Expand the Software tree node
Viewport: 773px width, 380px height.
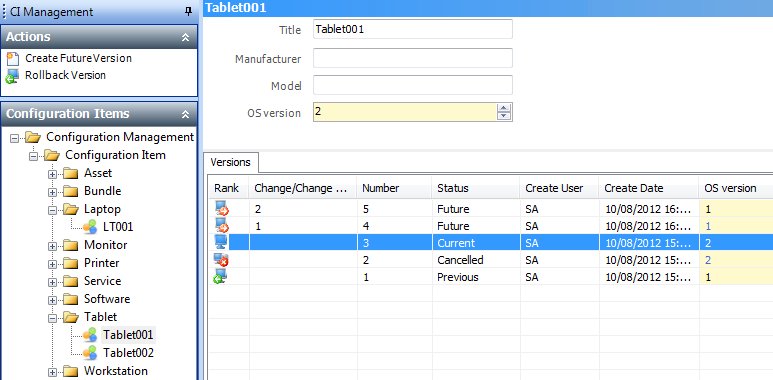tap(52, 300)
